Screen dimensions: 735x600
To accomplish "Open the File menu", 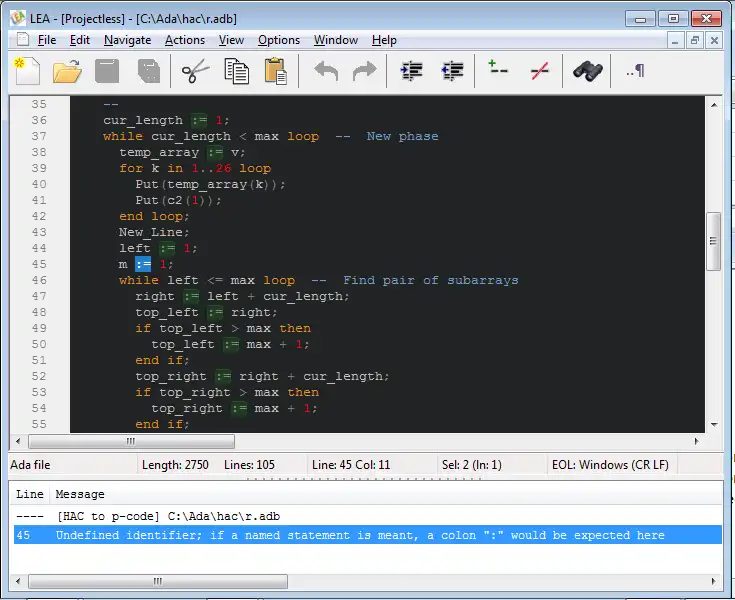I will tap(47, 40).
